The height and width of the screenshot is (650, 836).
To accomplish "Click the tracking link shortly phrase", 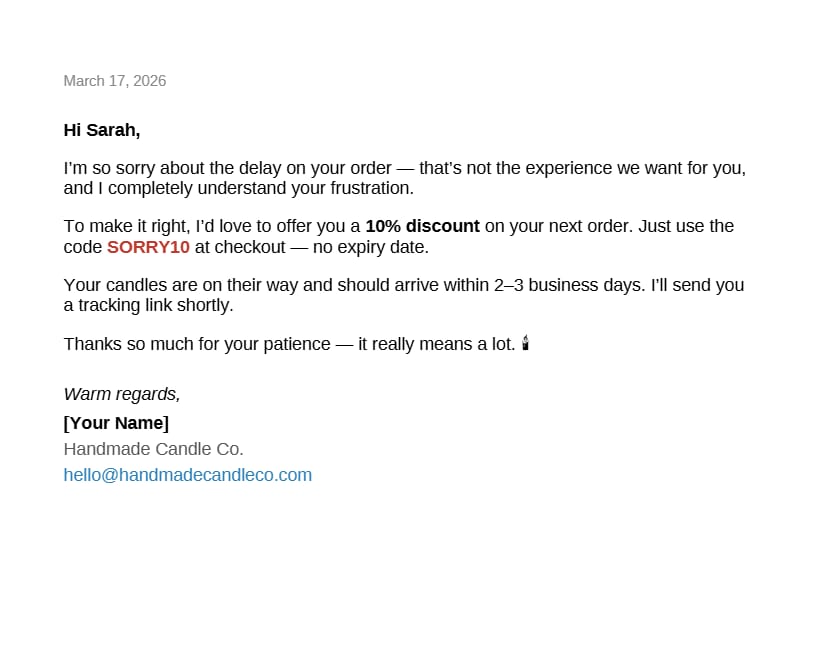I will coord(156,306).
